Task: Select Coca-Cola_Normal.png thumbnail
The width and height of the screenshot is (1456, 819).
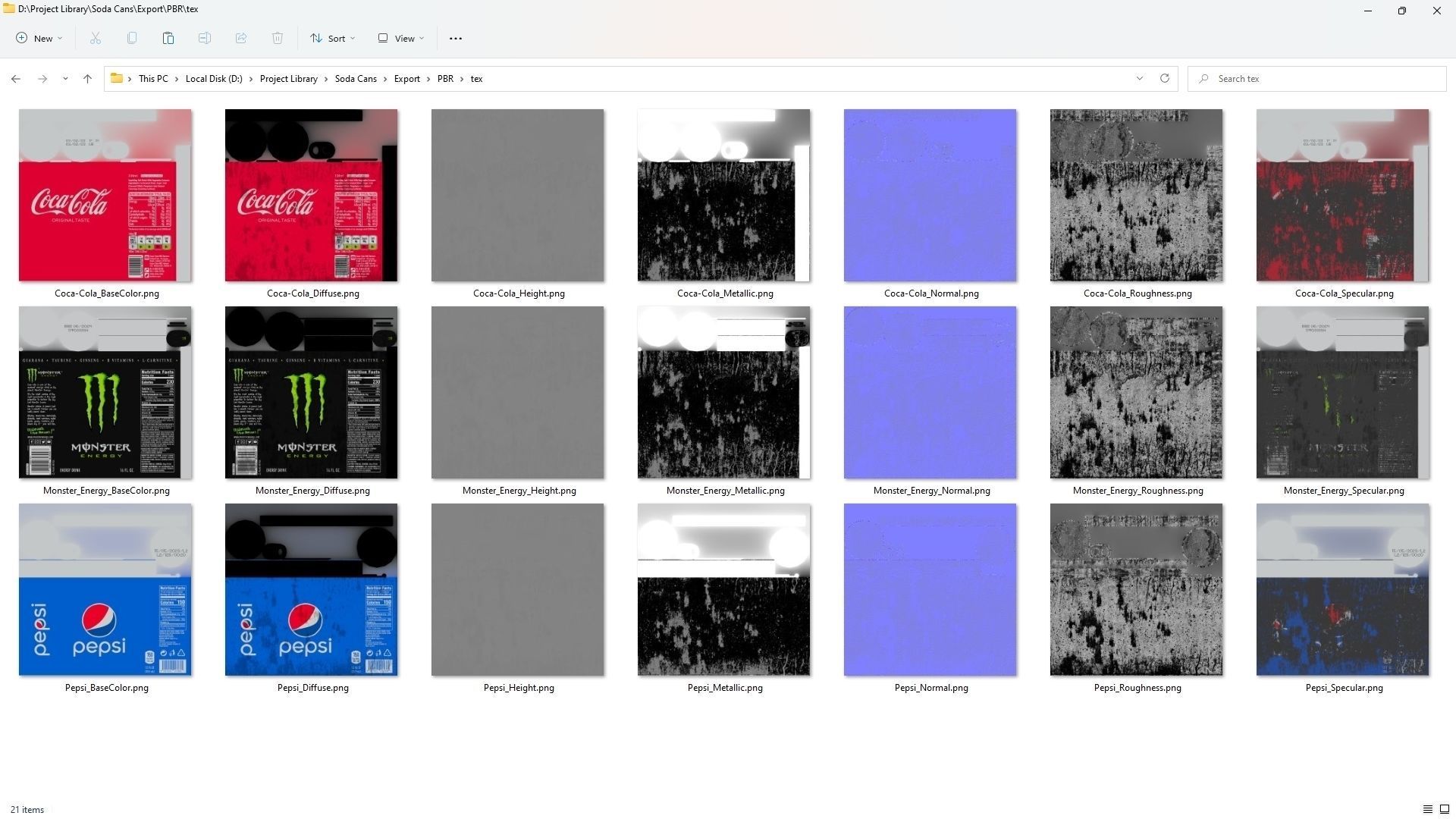Action: tap(930, 195)
